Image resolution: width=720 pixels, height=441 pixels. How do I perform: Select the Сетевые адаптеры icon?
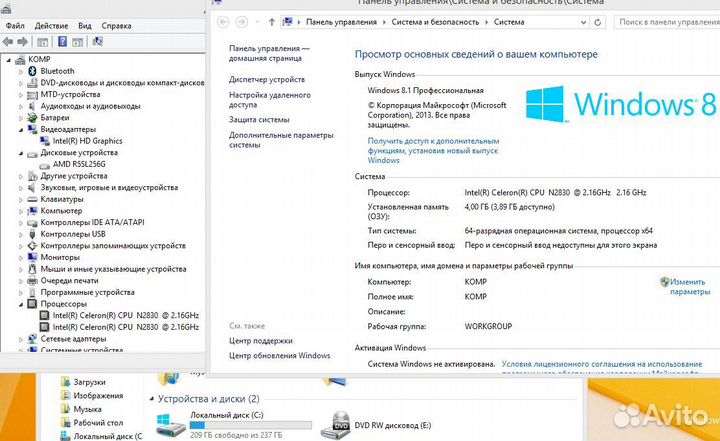32,339
